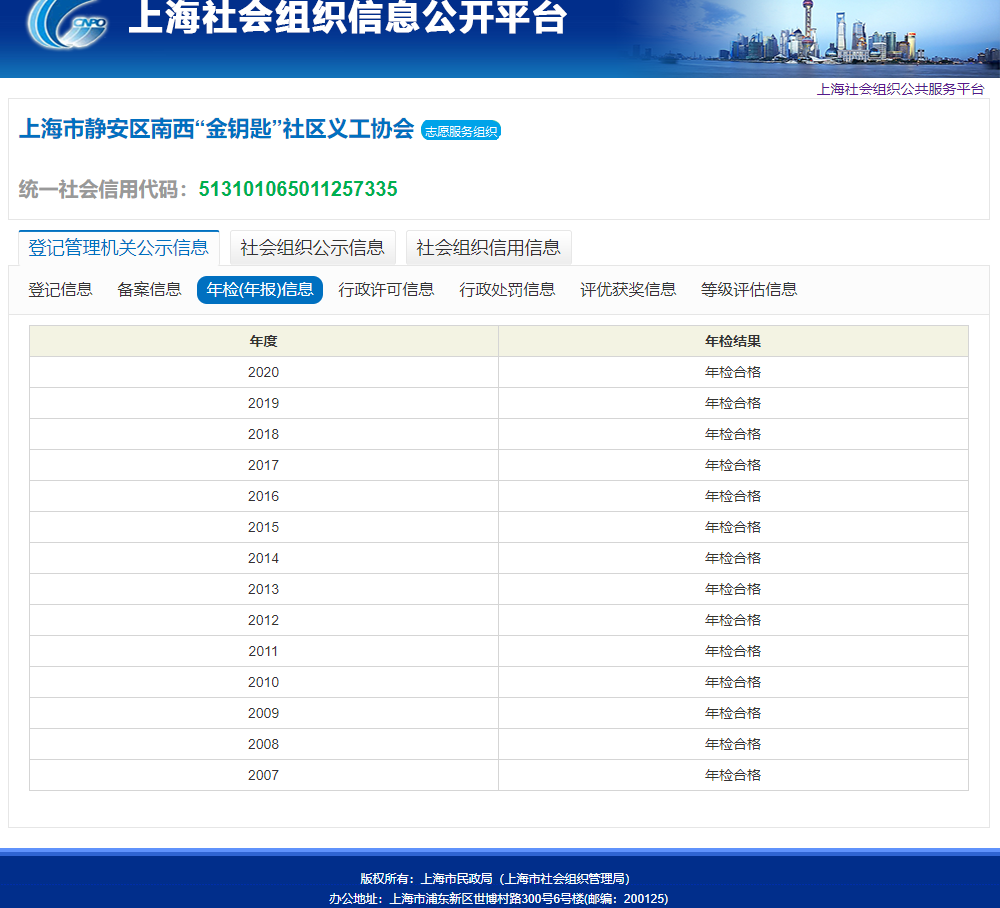Click 年检合格 result for 2015
Screen dimensions: 1000x908
pyautogui.click(x=733, y=527)
